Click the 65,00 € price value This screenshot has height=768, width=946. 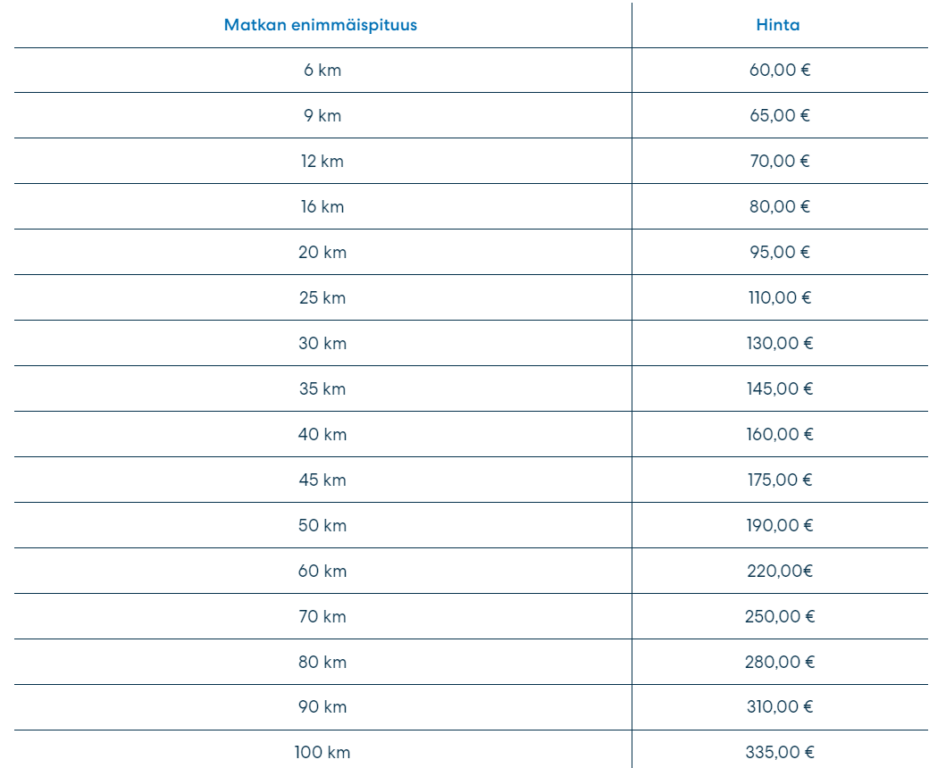click(785, 116)
